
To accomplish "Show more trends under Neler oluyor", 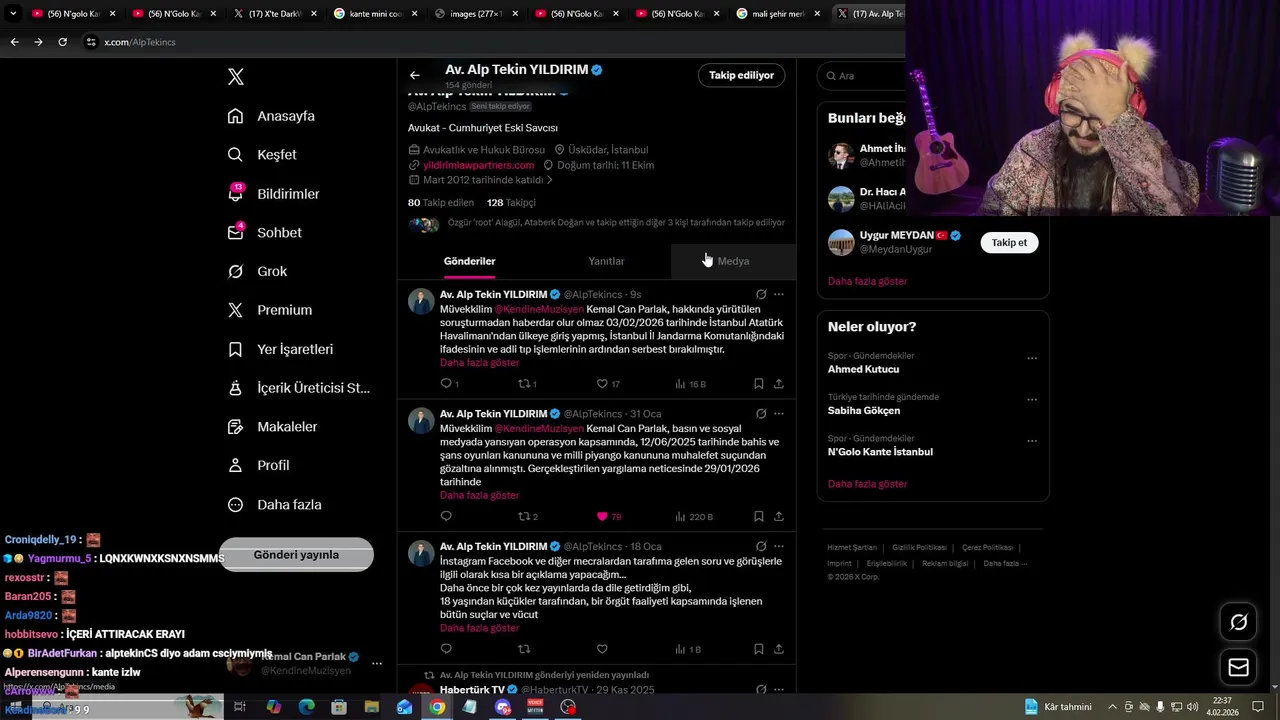I will point(867,484).
